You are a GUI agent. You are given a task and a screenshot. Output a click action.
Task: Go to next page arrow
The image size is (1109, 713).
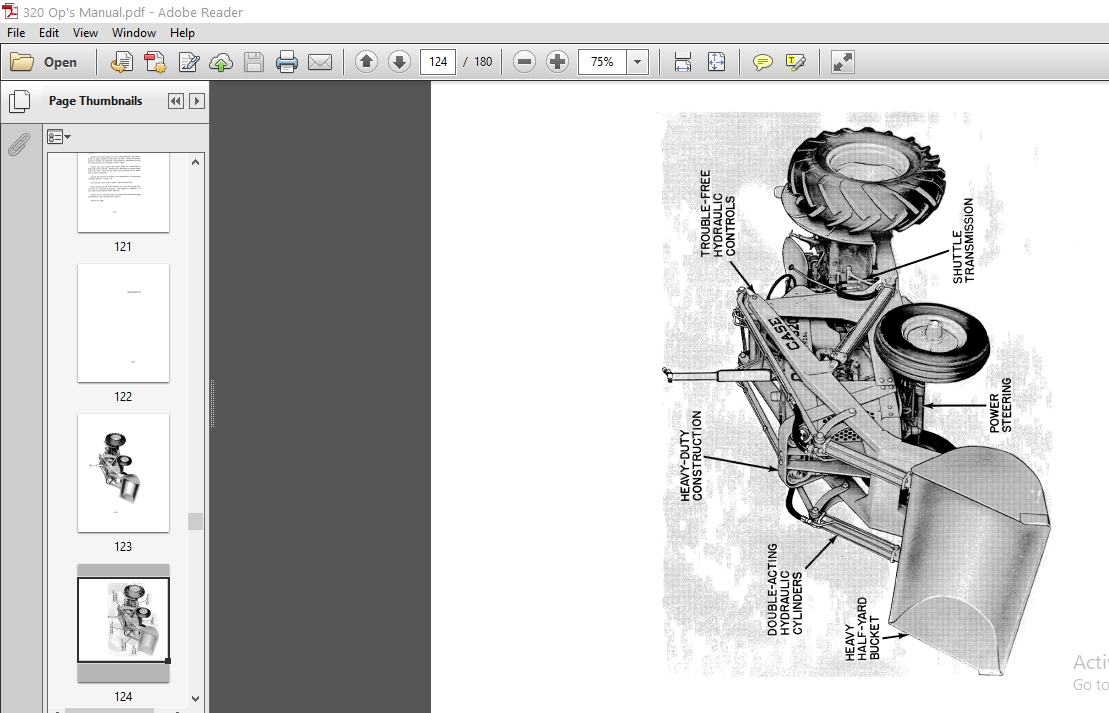point(400,62)
